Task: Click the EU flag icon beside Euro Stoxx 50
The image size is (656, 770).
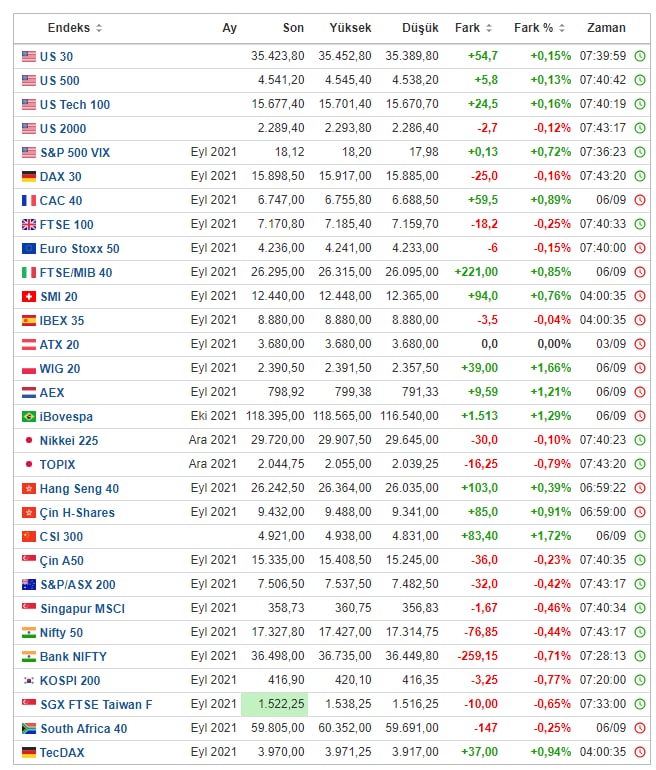Action: pos(29,248)
